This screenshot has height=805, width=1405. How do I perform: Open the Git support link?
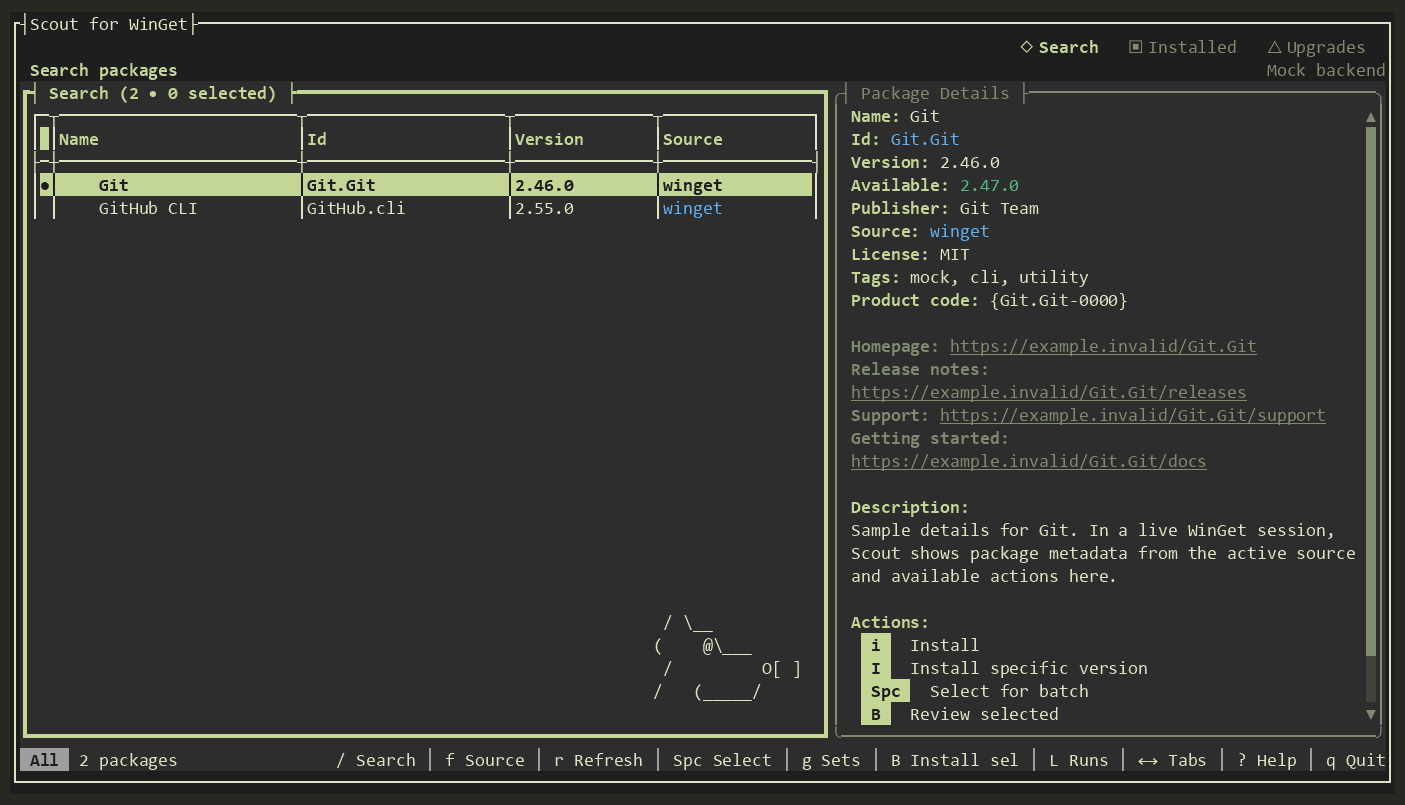coord(1133,415)
